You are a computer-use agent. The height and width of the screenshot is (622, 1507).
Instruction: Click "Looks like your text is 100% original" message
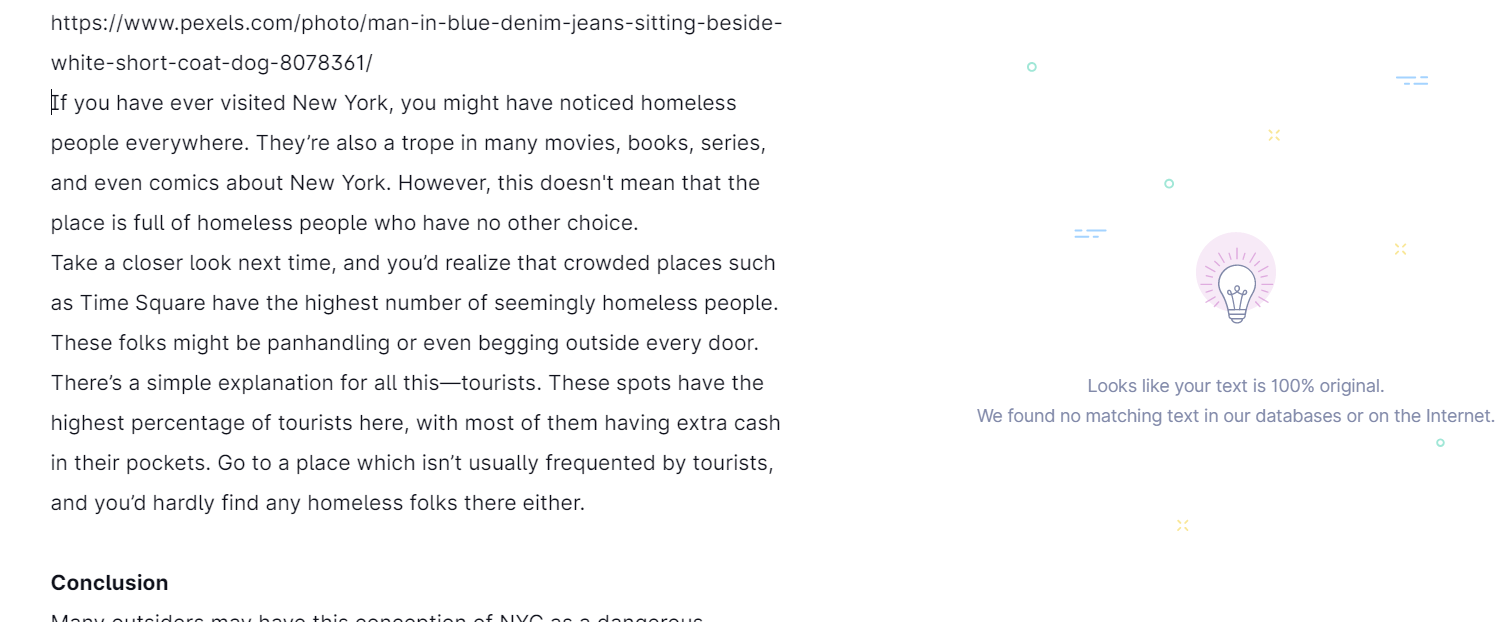click(1236, 386)
